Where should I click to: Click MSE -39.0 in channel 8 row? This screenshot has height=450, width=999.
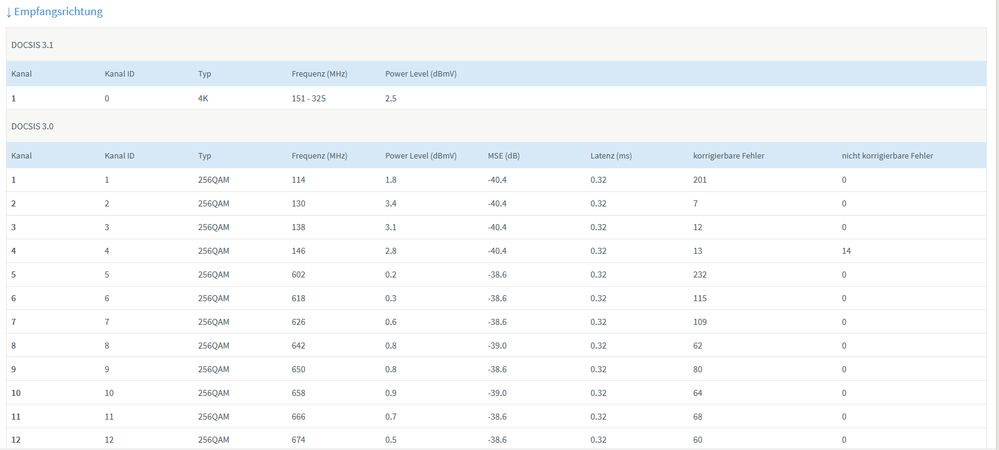pos(498,345)
